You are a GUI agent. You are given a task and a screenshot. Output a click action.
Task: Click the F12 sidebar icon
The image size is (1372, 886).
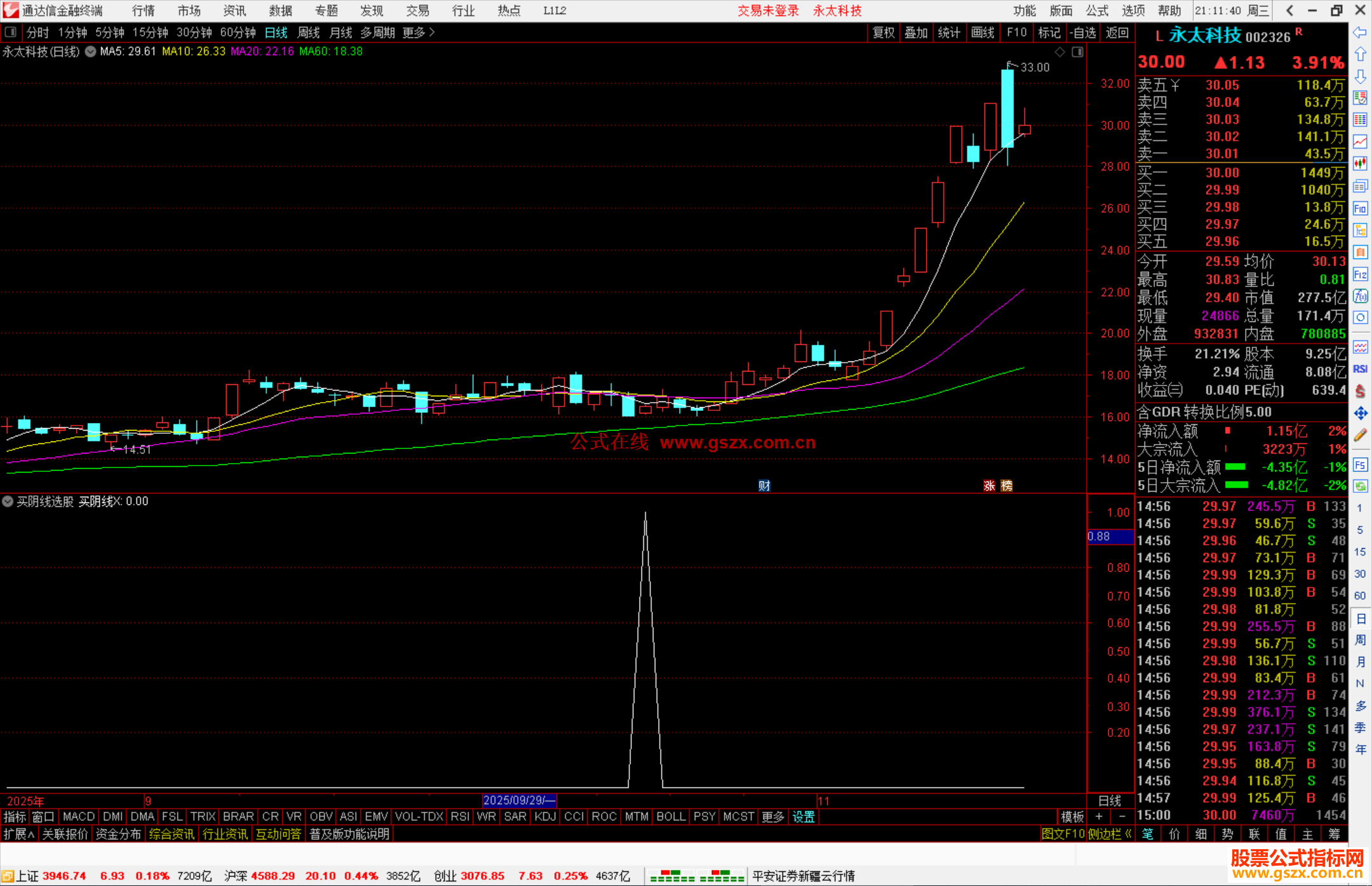click(x=1360, y=274)
